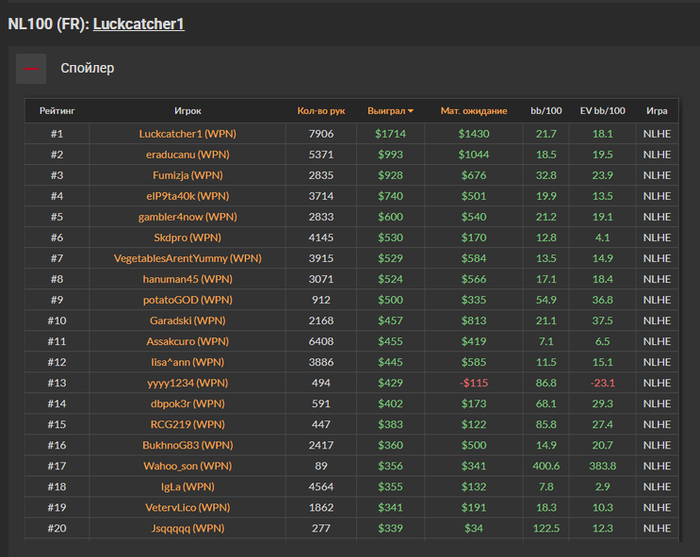Click the expectation value $1430
This screenshot has width=700, height=557.
point(474,134)
